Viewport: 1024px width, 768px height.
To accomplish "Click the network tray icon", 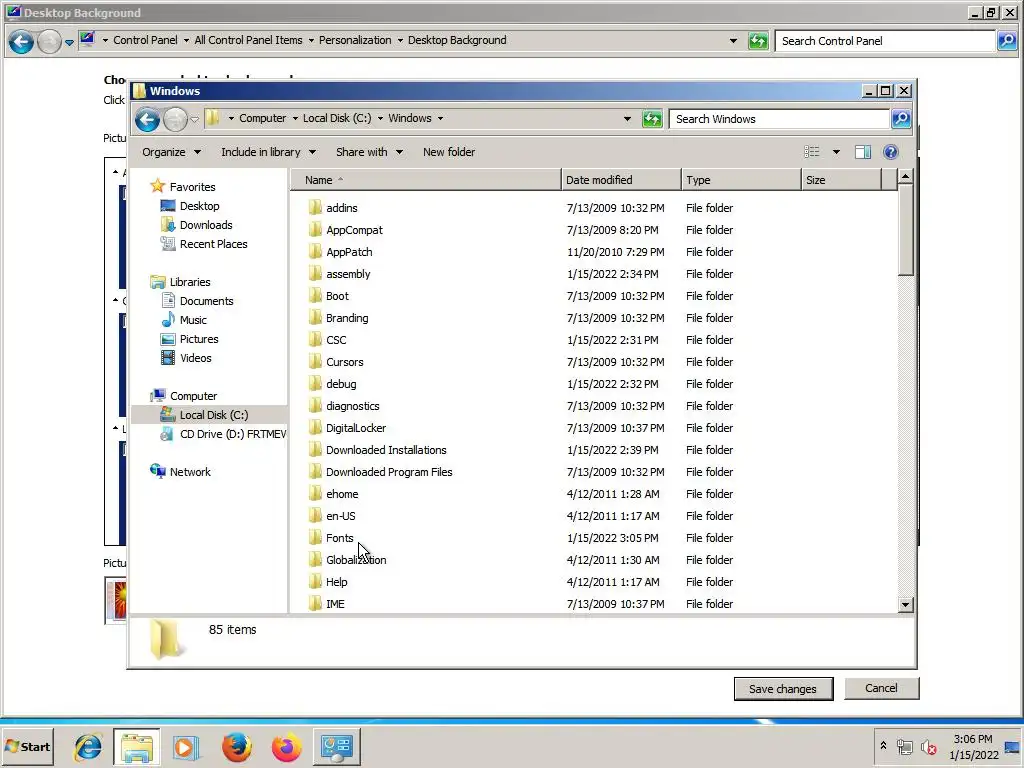I will [x=904, y=746].
